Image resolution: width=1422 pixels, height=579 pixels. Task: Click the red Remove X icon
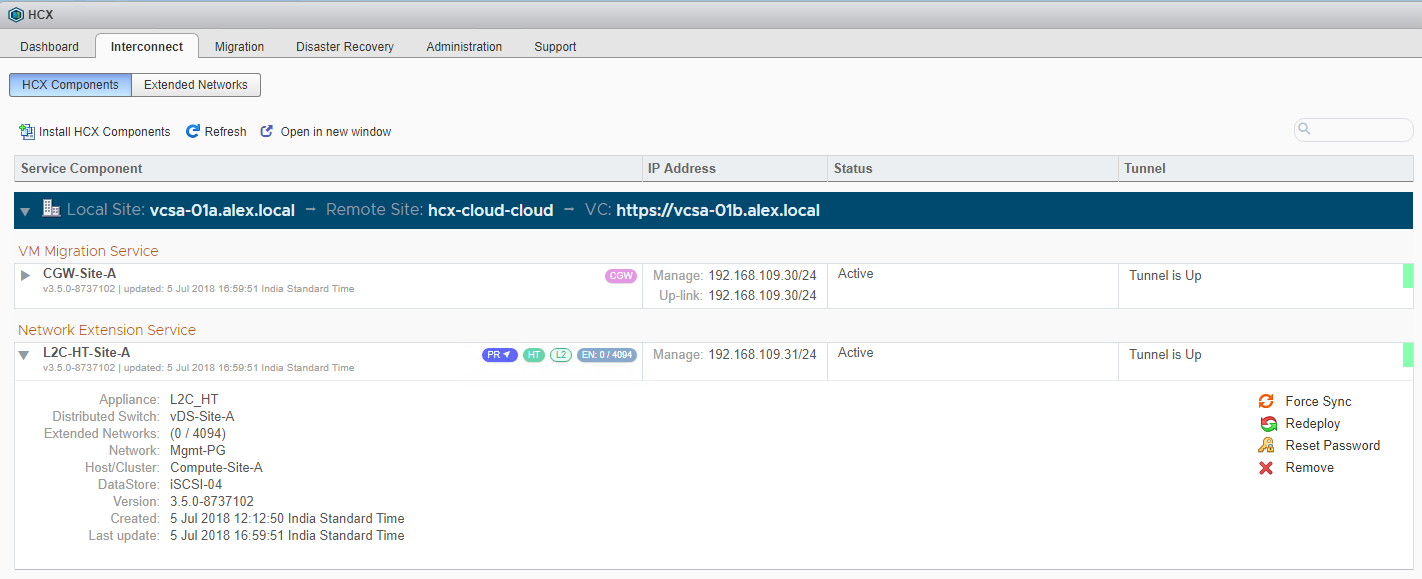[1266, 468]
